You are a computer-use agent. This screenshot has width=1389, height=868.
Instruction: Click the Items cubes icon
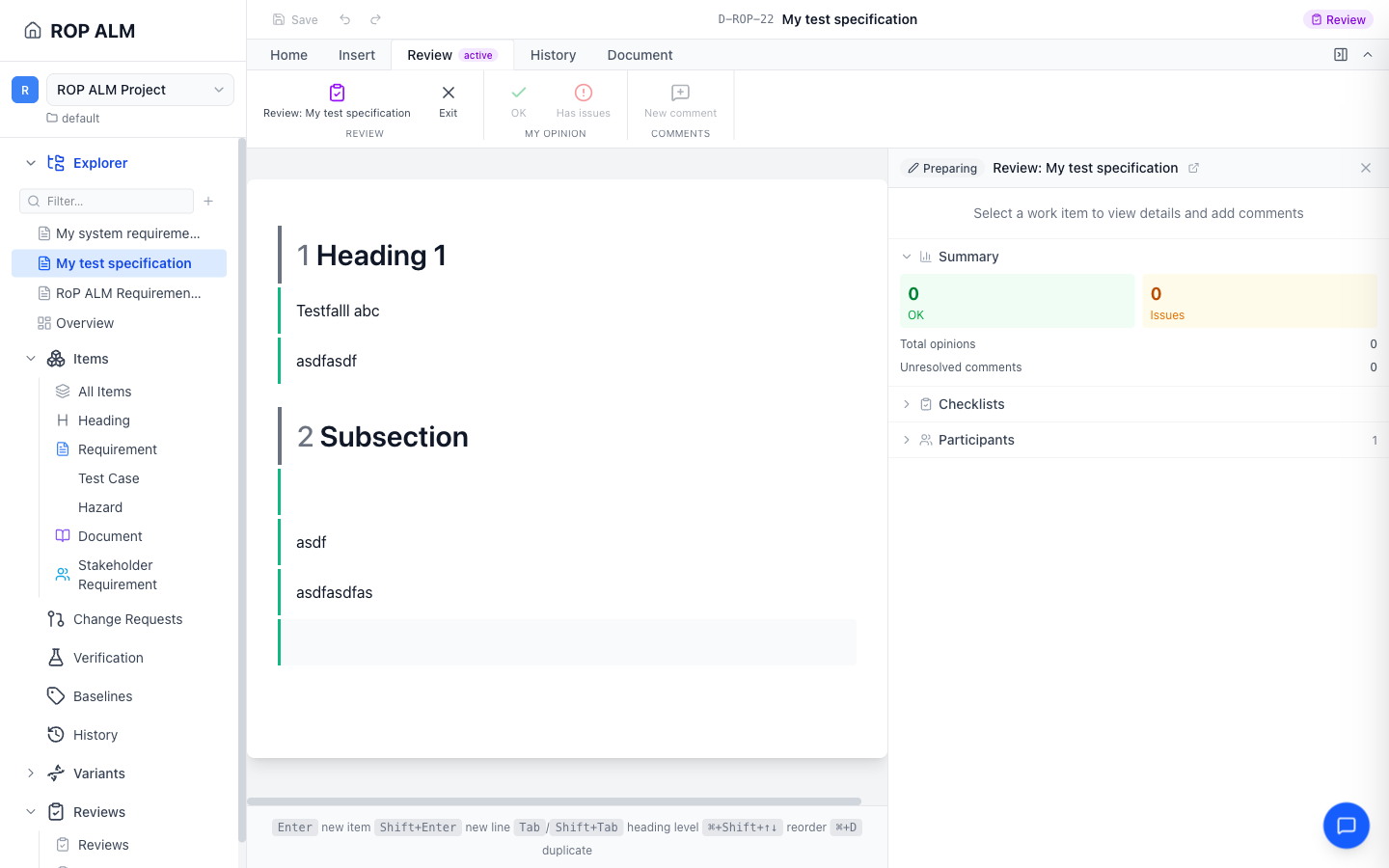pyautogui.click(x=56, y=359)
